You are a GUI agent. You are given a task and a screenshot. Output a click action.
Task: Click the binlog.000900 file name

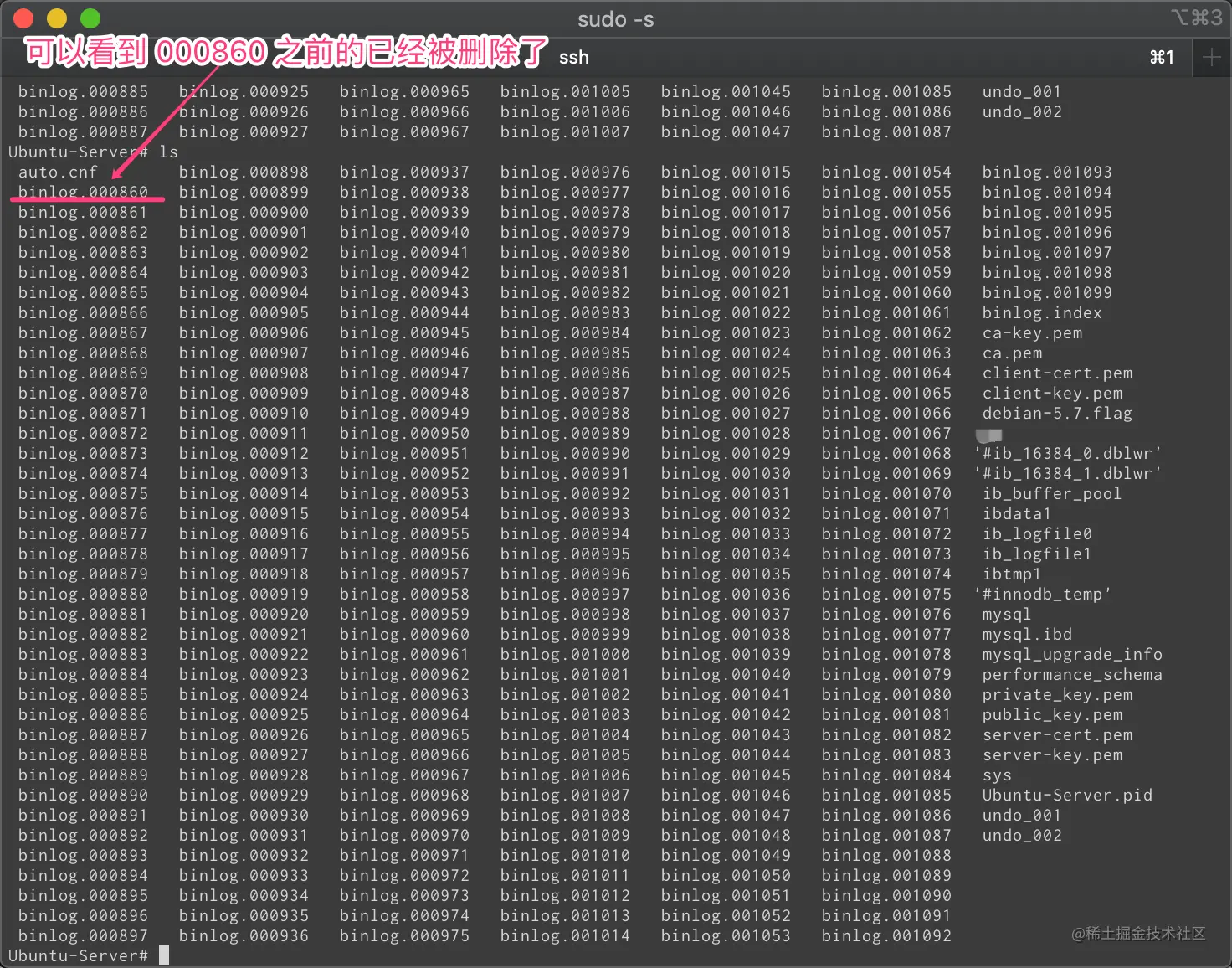coord(244,212)
